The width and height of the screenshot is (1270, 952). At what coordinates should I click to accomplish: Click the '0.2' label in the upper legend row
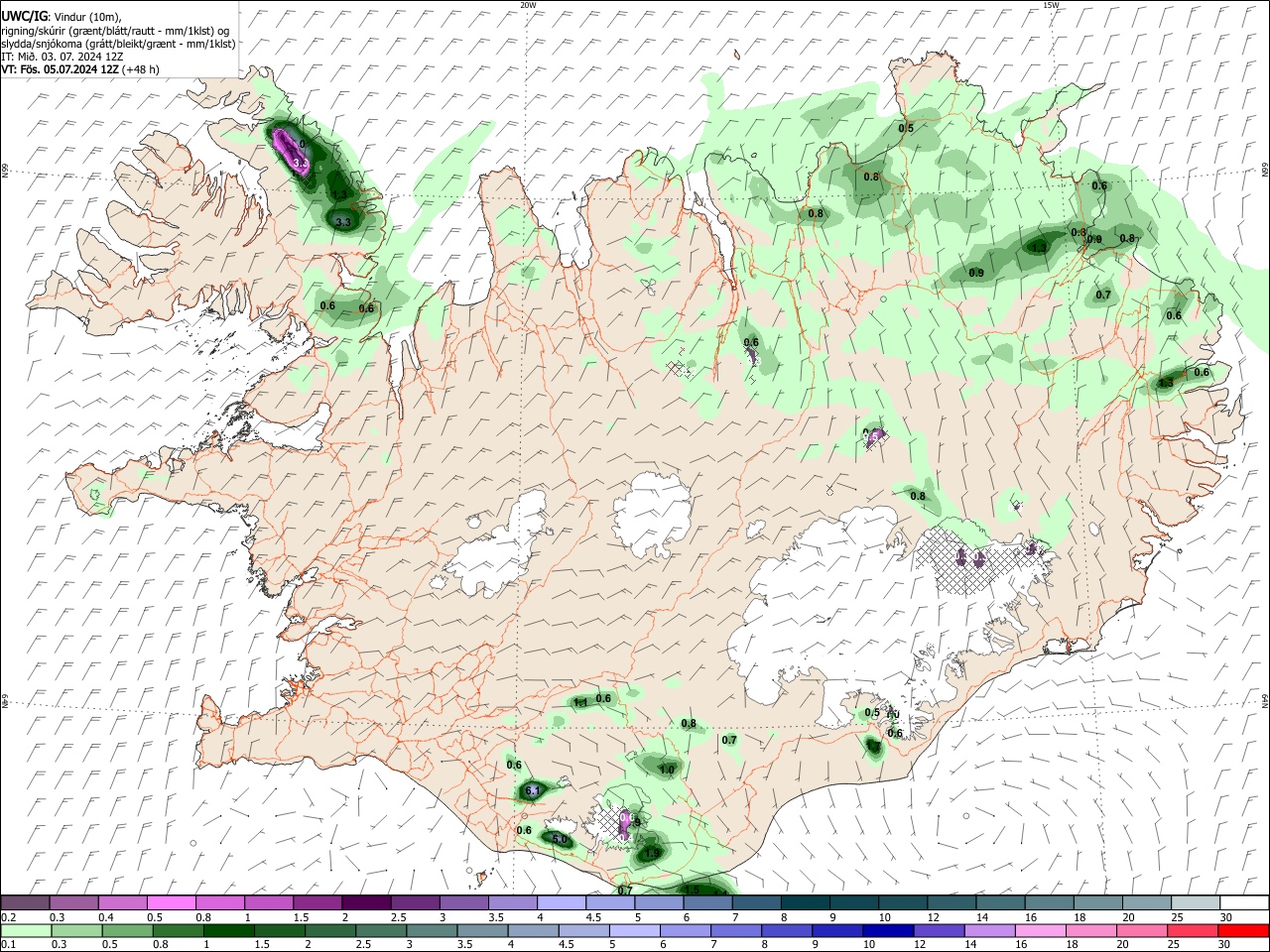[9, 917]
